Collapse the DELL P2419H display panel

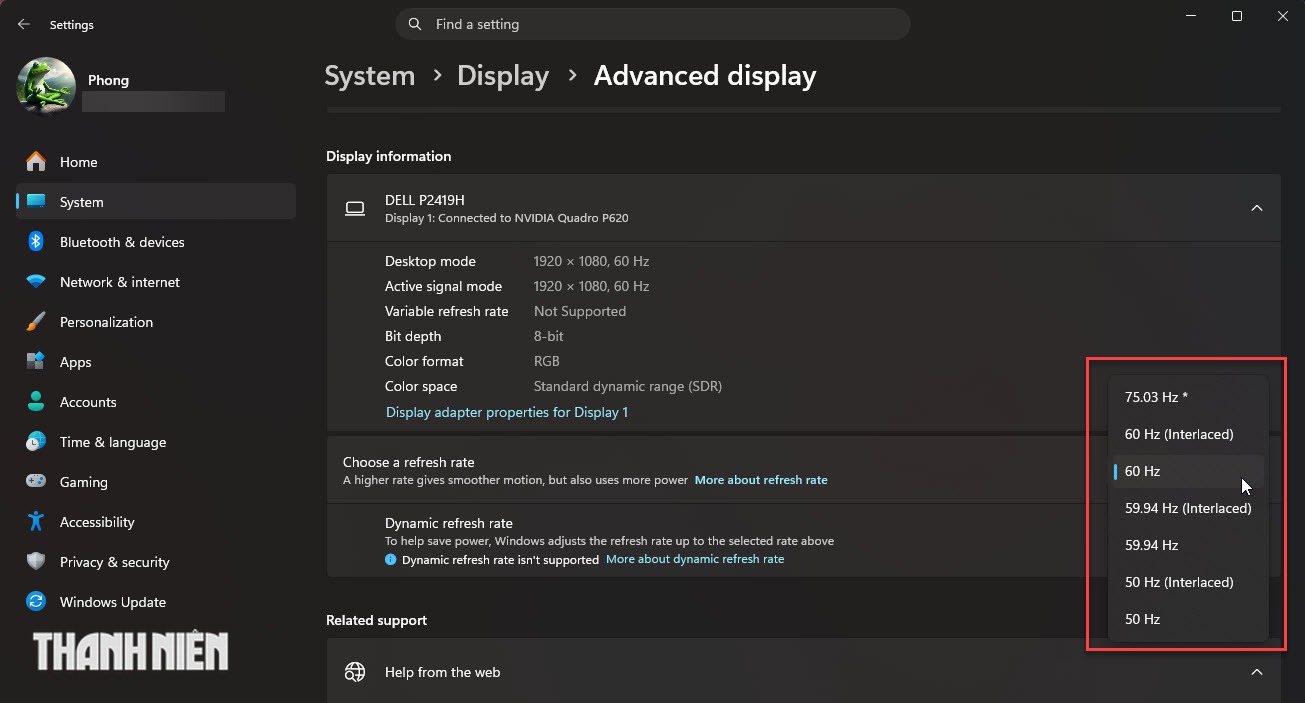[x=1257, y=208]
